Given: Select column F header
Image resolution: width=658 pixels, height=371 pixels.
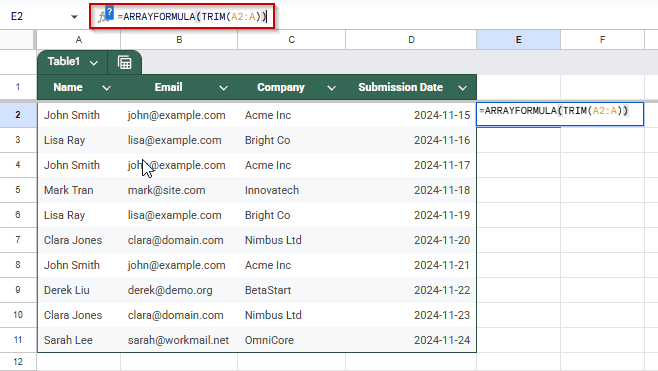Looking at the screenshot, I should click(x=602, y=40).
